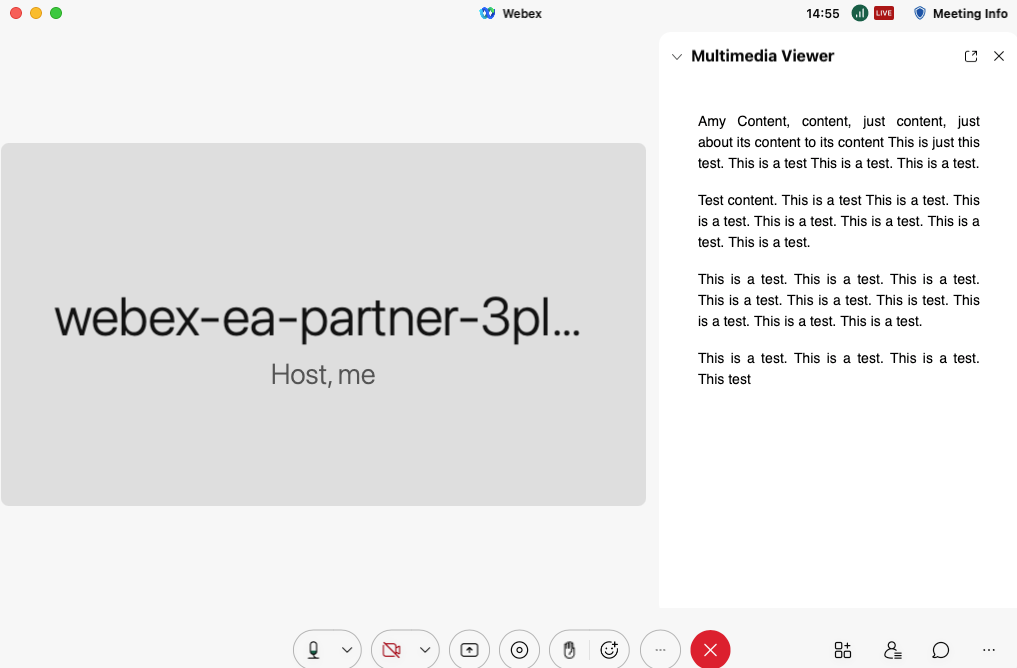Image resolution: width=1017 pixels, height=668 pixels.
Task: Click the macOS yellow minimize button
Action: tap(36, 13)
